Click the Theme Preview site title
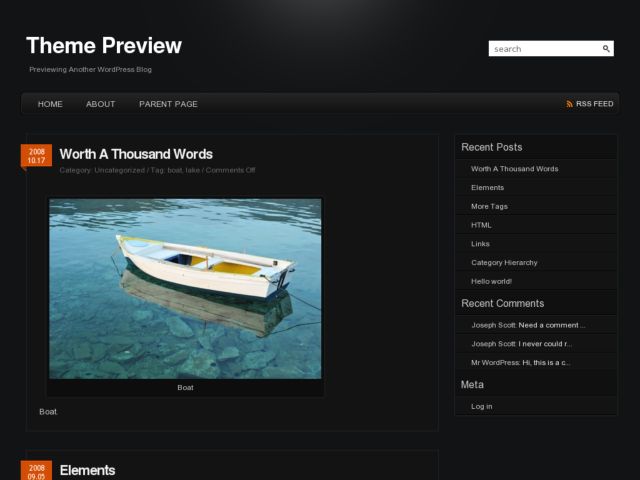640x480 pixels. (x=104, y=45)
